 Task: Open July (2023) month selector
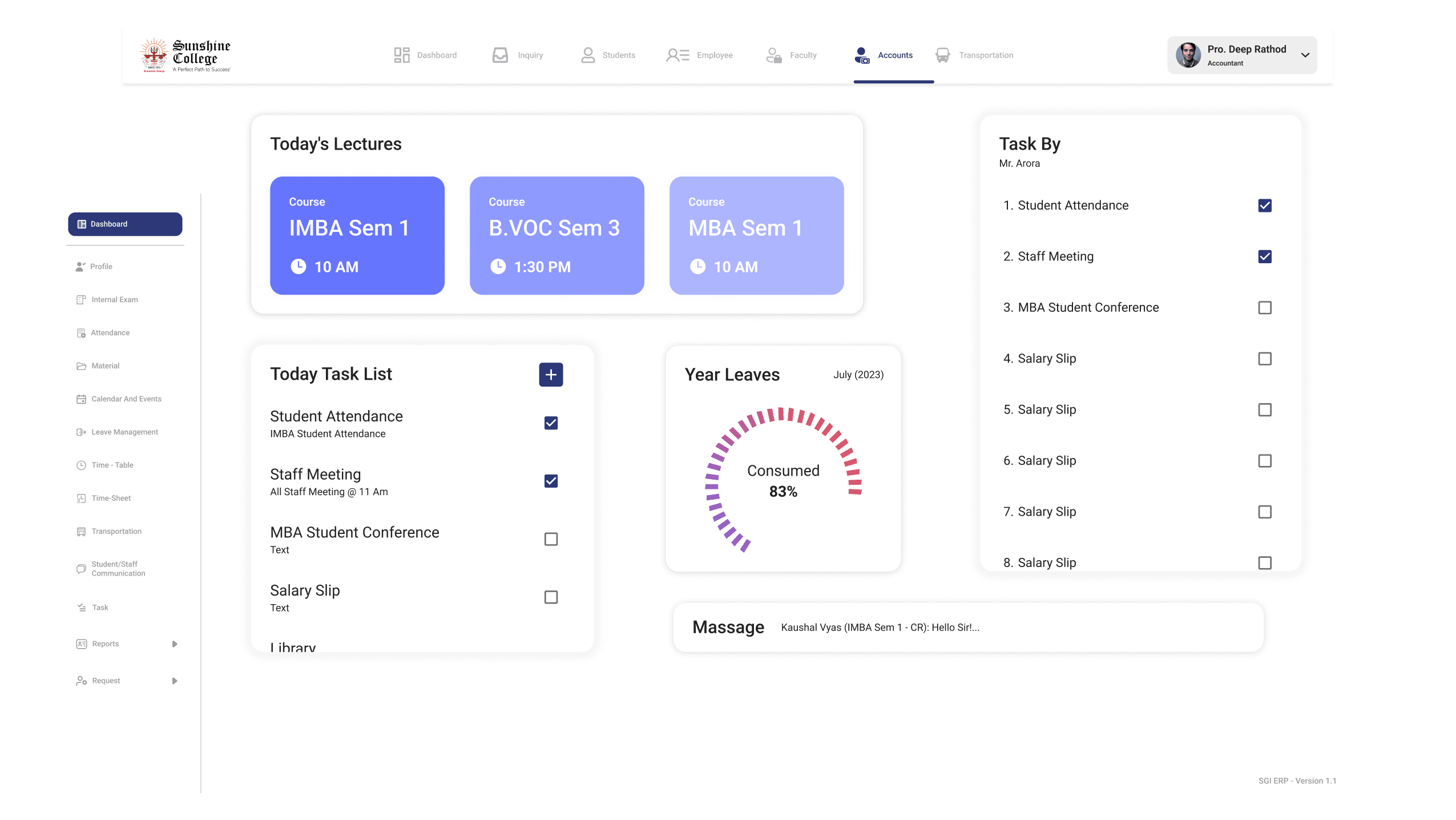click(858, 375)
